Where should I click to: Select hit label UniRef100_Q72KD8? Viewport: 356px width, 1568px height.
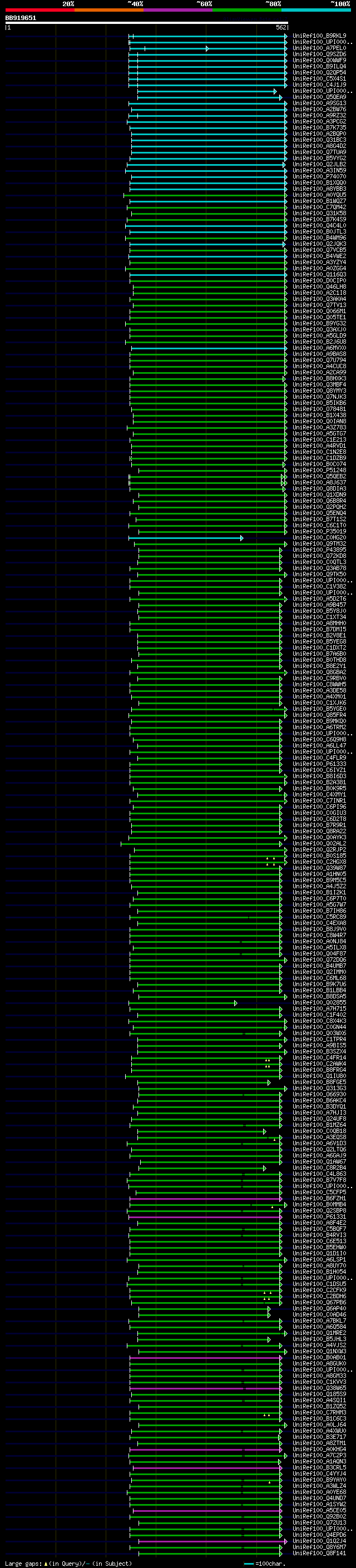(319, 556)
